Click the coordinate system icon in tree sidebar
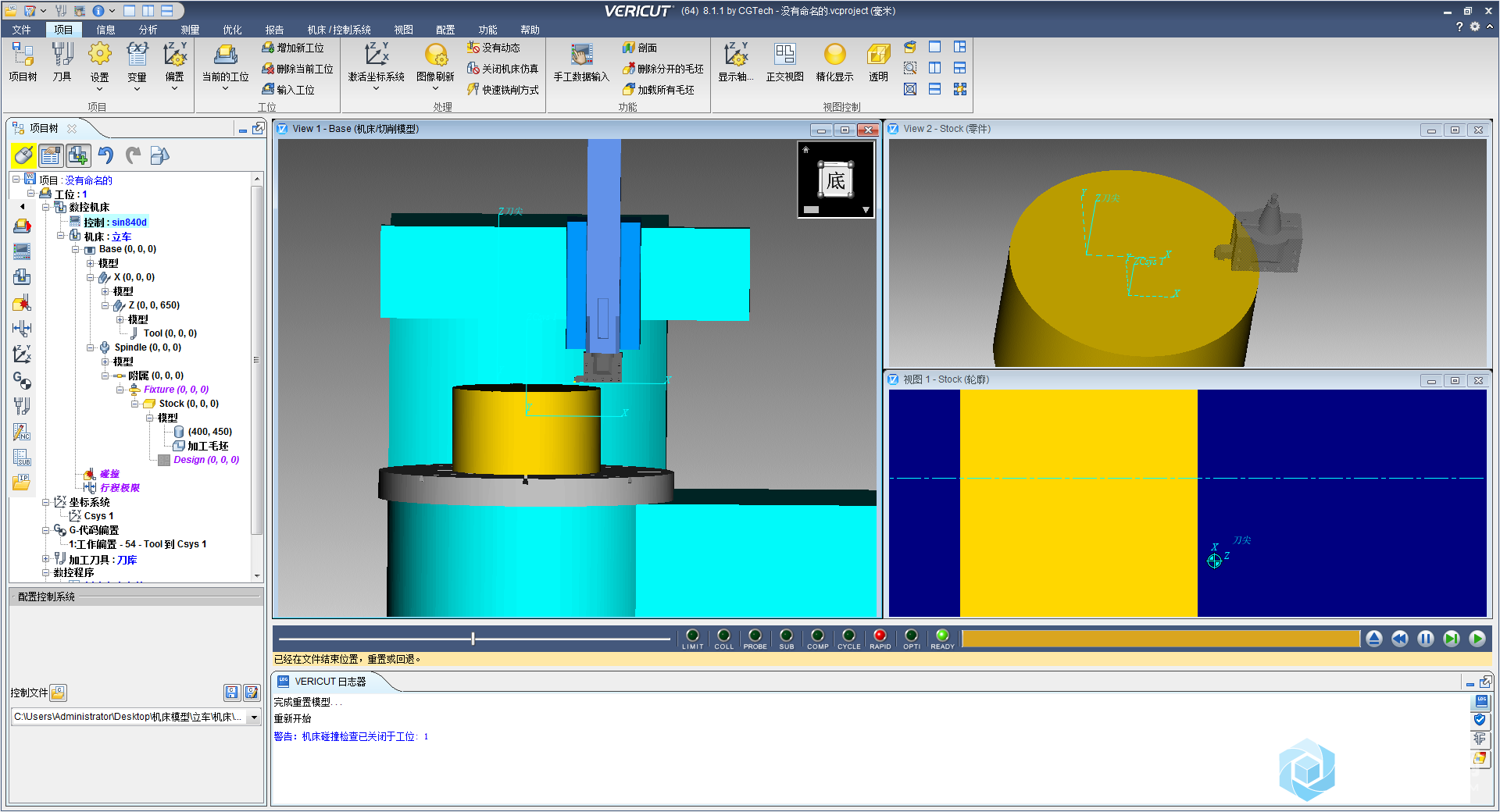This screenshot has height=812, width=1500. point(22,354)
